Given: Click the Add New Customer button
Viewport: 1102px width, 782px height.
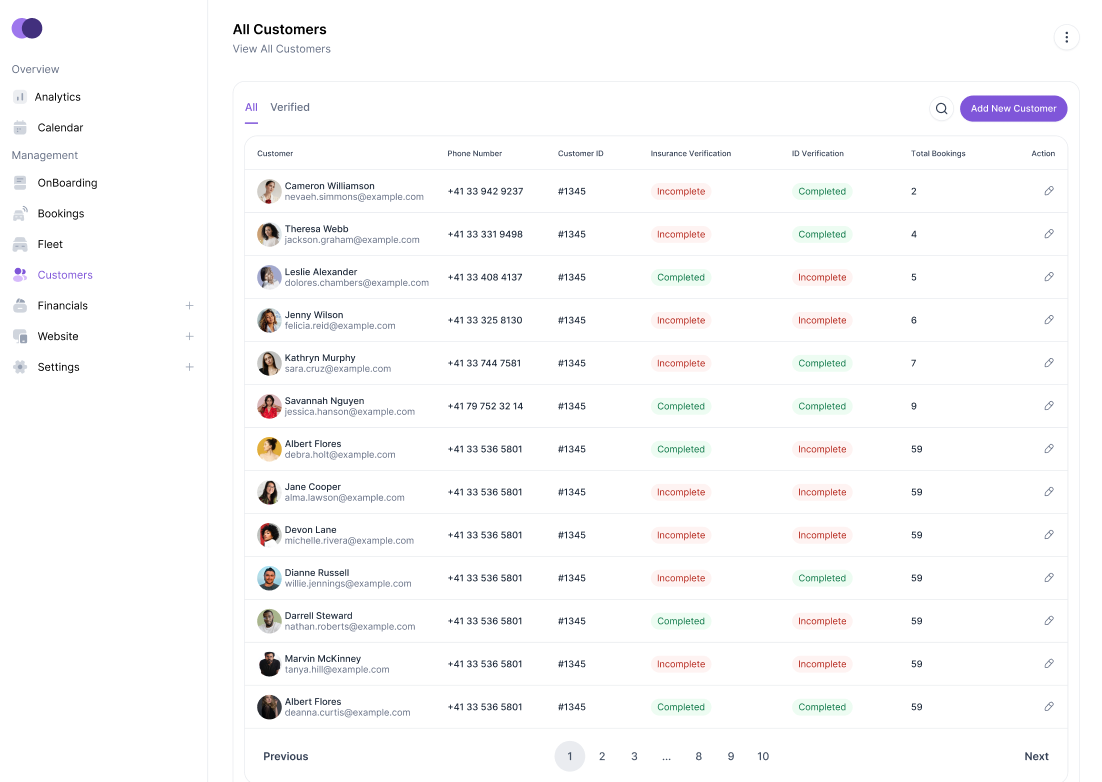Looking at the screenshot, I should pos(1013,108).
